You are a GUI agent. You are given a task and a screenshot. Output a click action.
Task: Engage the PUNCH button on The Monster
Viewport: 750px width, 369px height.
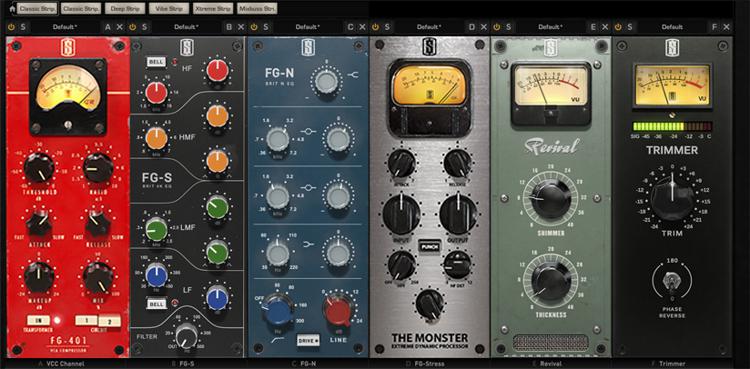tap(430, 246)
